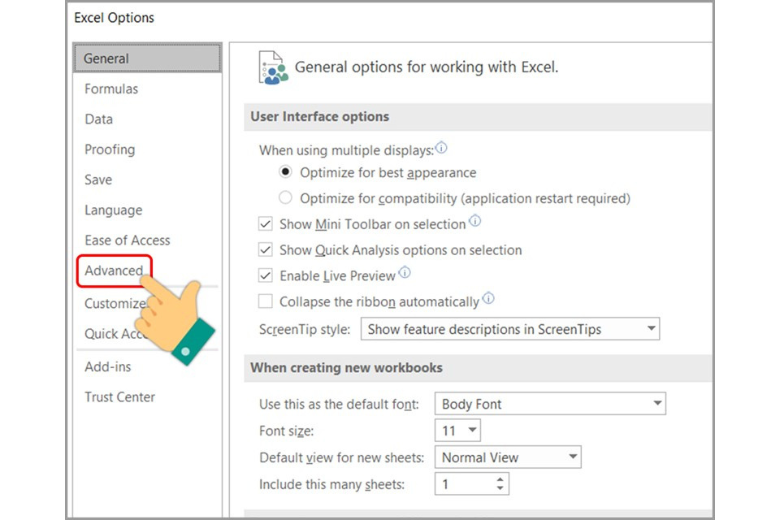Go to Ease of Access category

click(127, 240)
